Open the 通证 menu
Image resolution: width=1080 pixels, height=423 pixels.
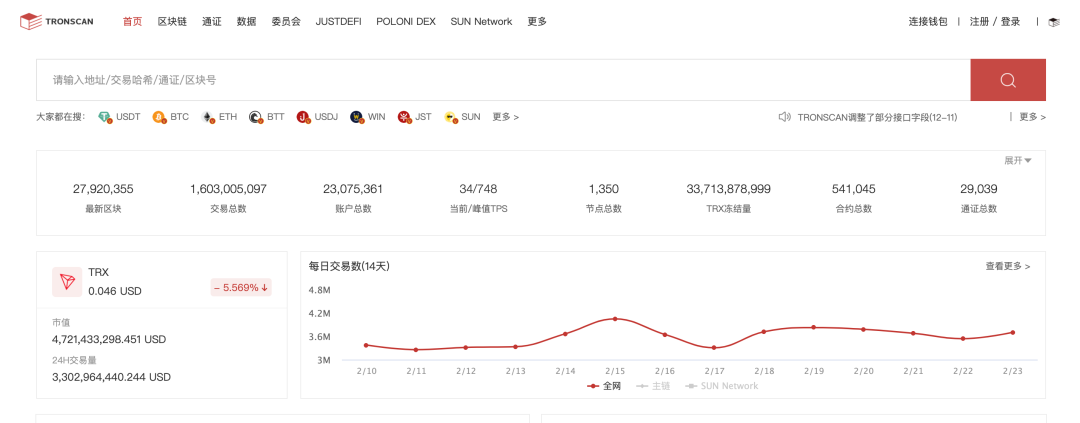click(x=211, y=21)
